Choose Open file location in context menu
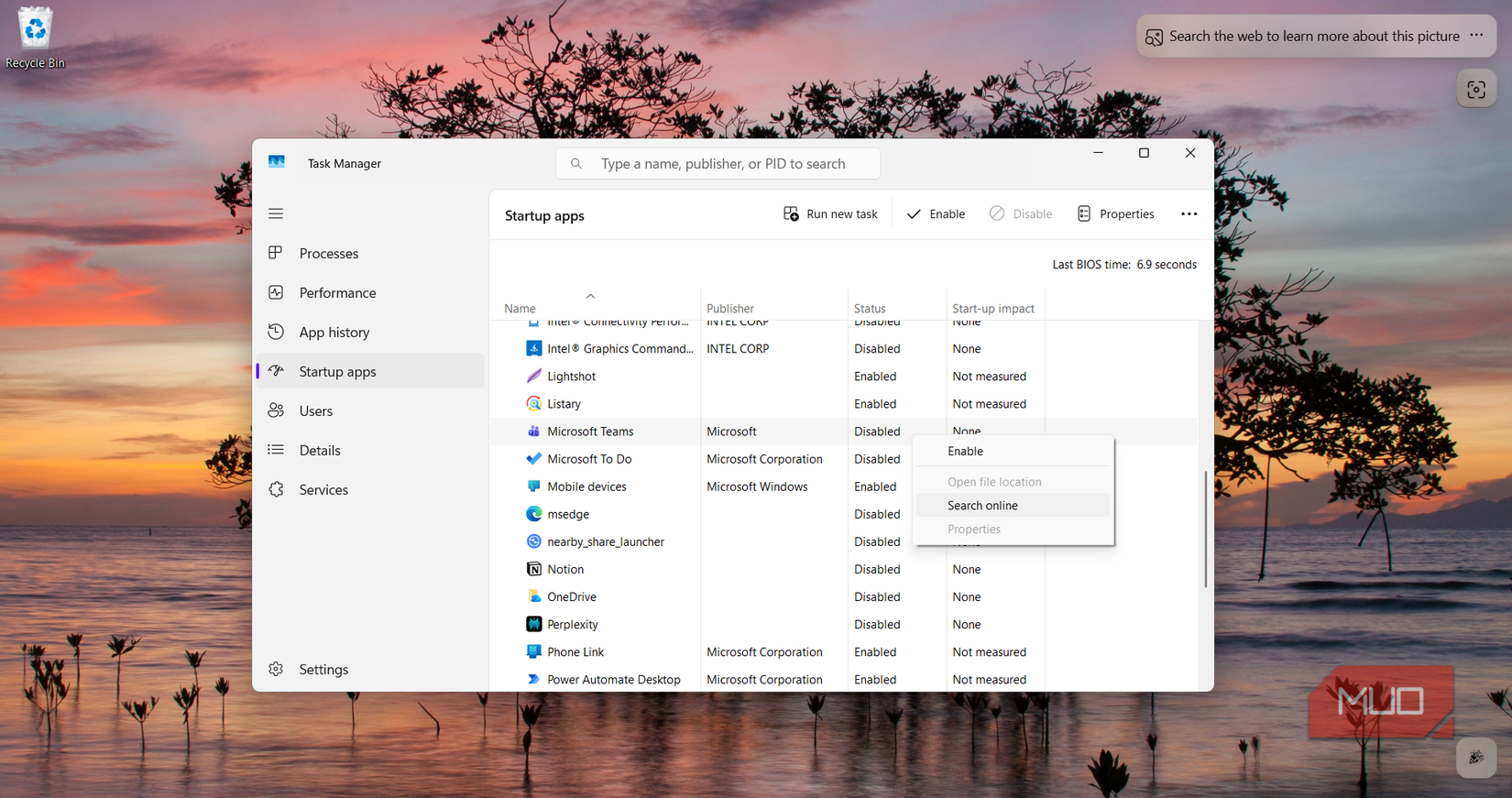 [1013, 481]
